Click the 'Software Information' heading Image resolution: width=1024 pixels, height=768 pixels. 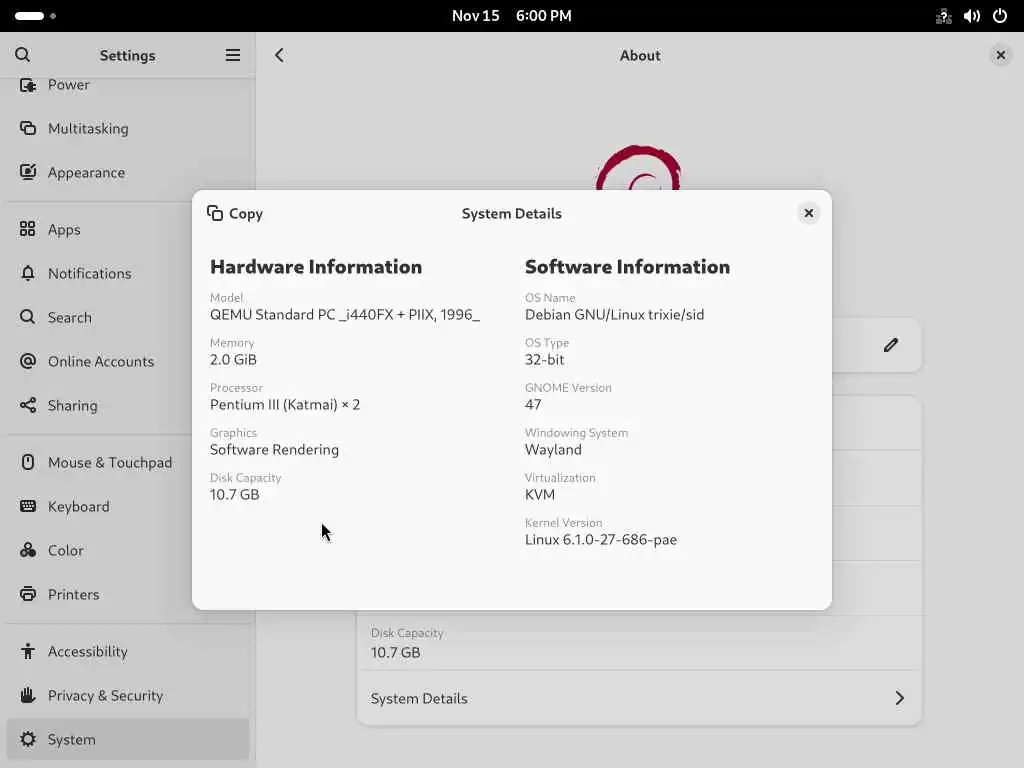pos(628,266)
